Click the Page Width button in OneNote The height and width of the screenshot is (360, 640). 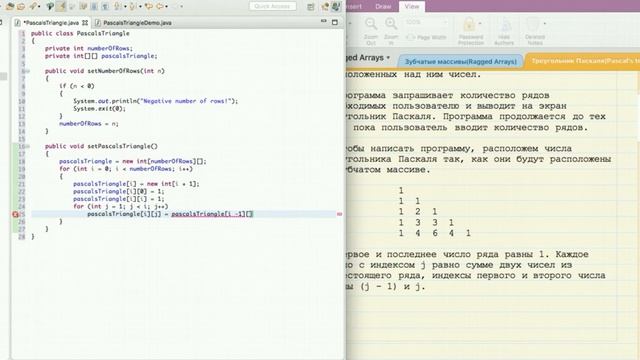point(427,37)
